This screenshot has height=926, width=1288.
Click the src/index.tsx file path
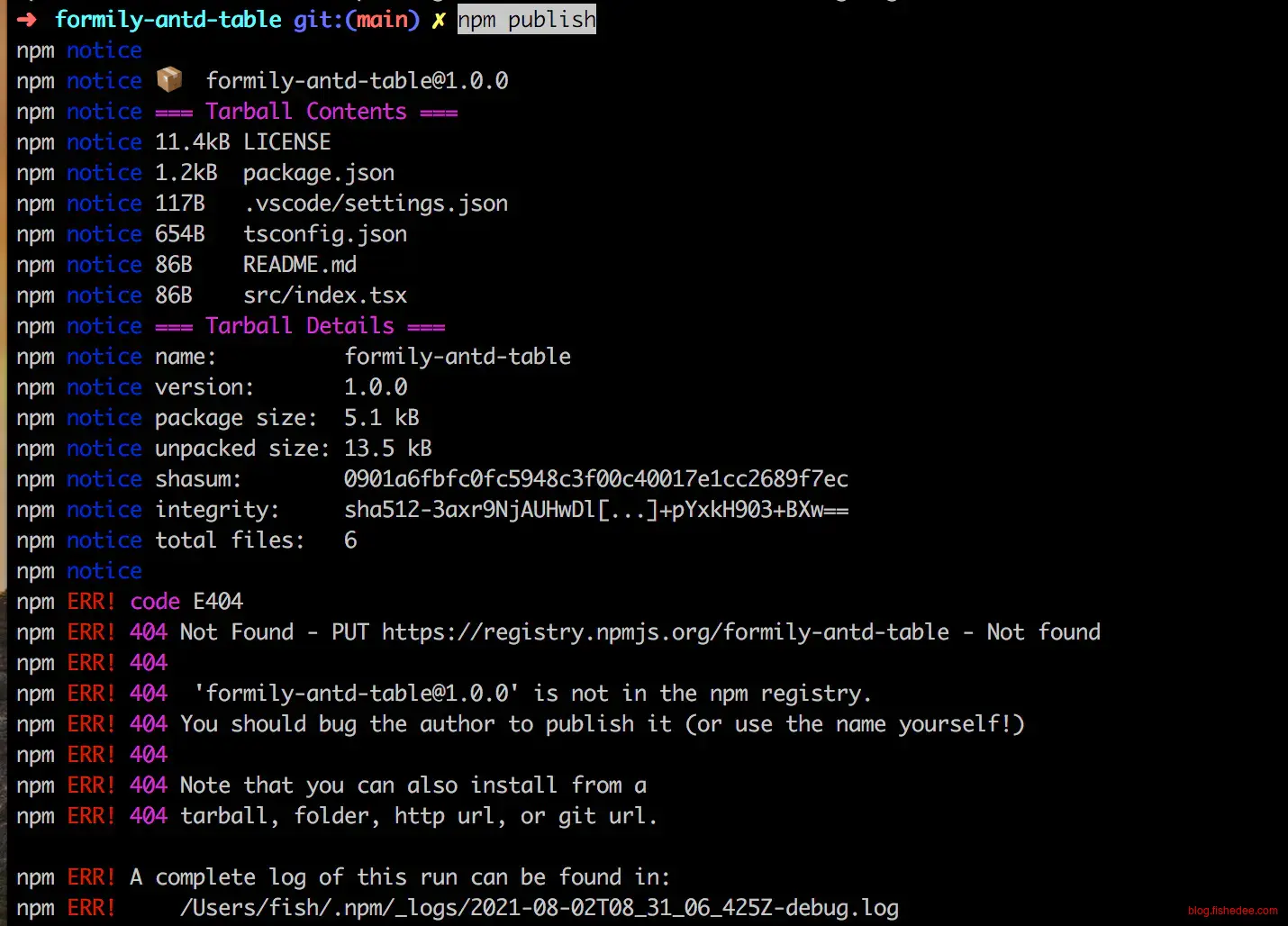pos(324,295)
